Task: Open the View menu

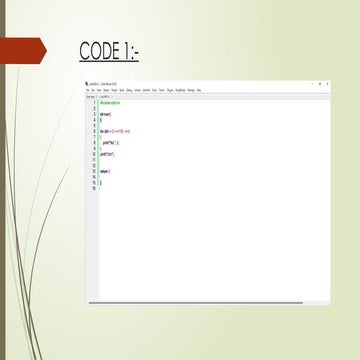Action: (99, 90)
